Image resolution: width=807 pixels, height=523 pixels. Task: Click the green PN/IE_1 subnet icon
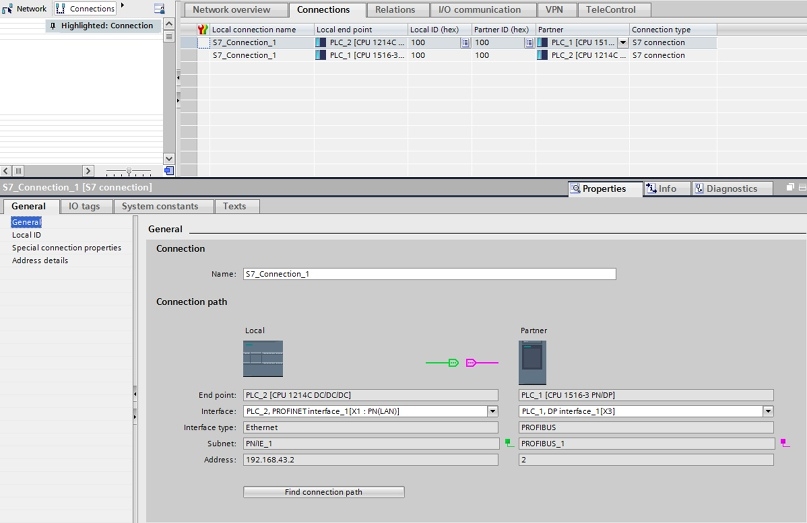(x=509, y=443)
